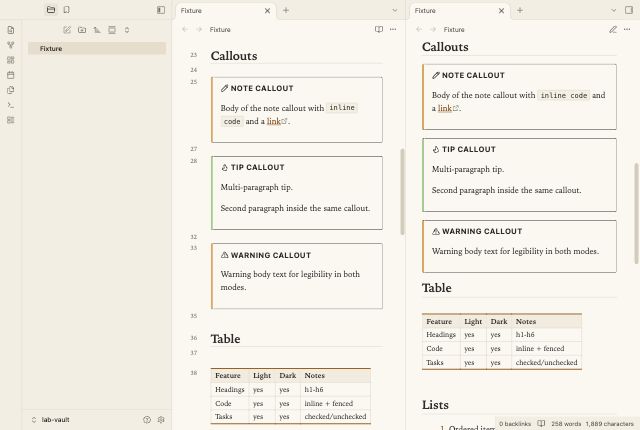Collapse the left sidebar with toggle icon

pos(161,10)
